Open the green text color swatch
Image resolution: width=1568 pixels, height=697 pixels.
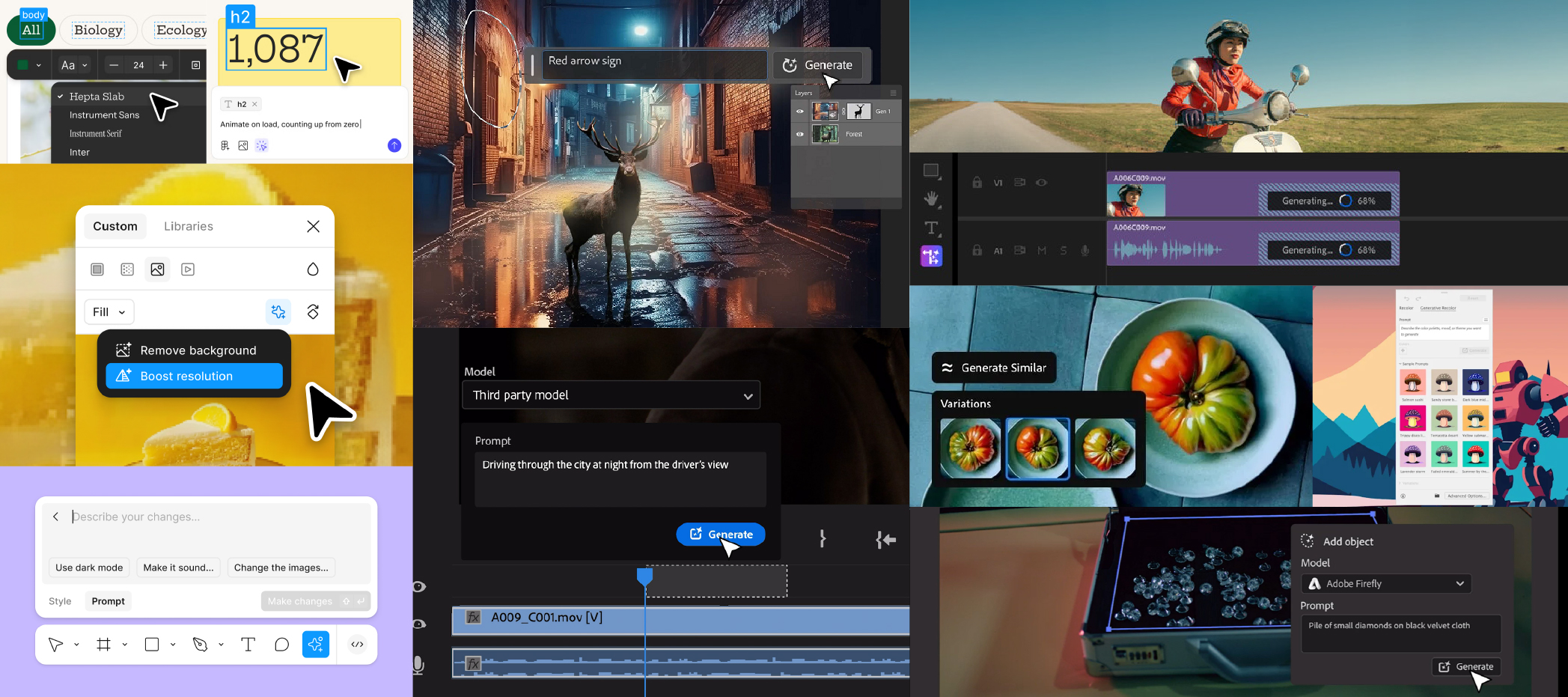tap(22, 65)
